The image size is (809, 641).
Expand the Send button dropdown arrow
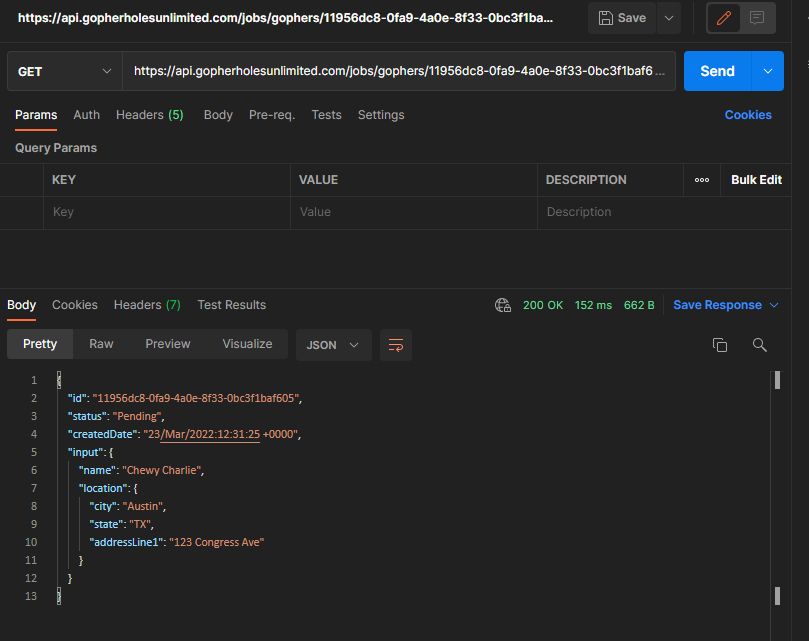click(767, 71)
